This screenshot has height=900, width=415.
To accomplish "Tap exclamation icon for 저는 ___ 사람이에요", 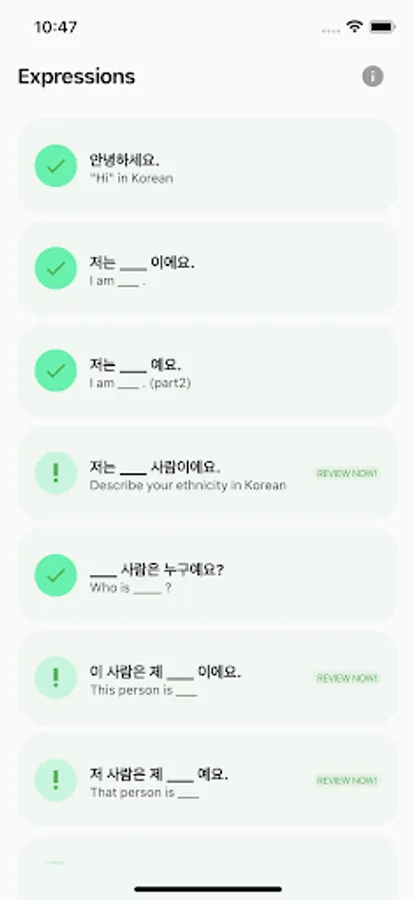I will point(56,473).
